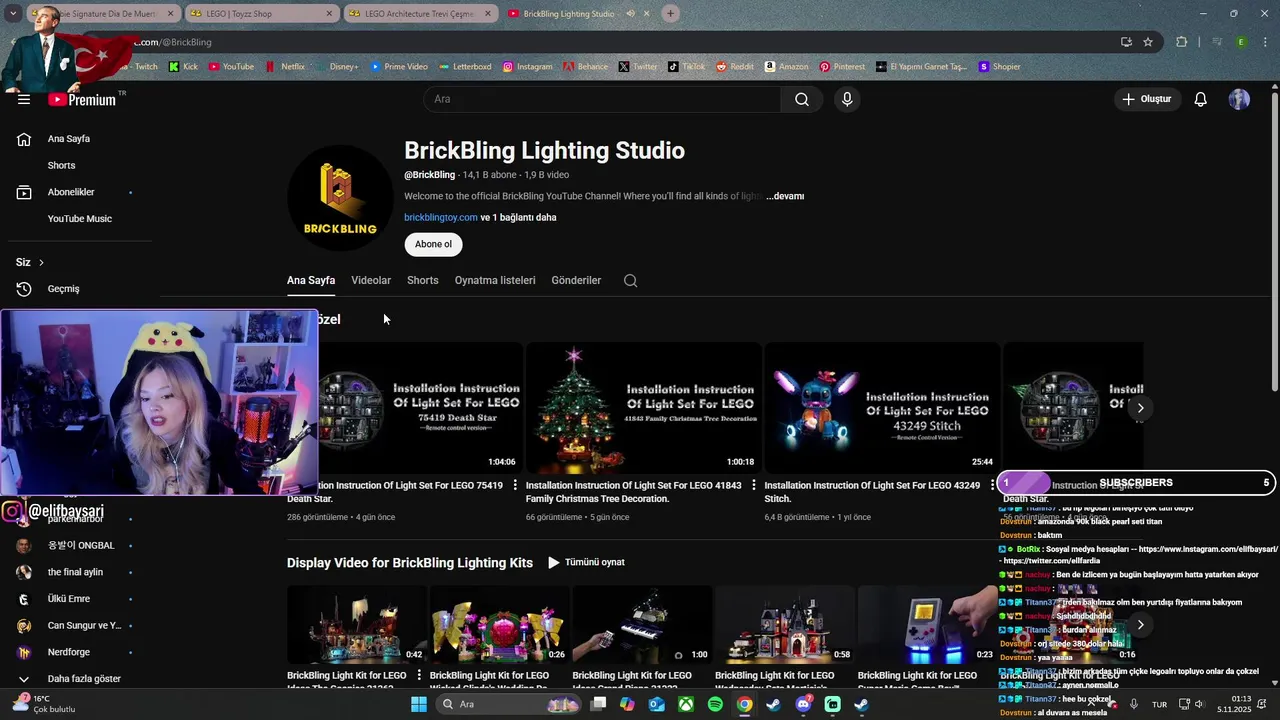Image resolution: width=1280 pixels, height=720 pixels.
Task: Open Shorts in the left sidebar
Action: tap(61, 165)
